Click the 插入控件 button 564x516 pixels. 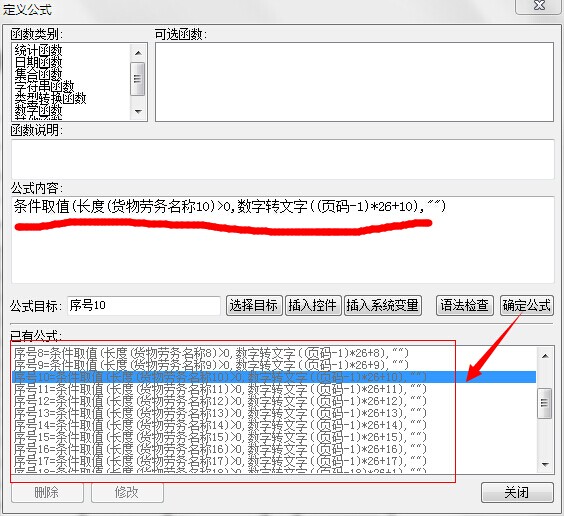[313, 306]
